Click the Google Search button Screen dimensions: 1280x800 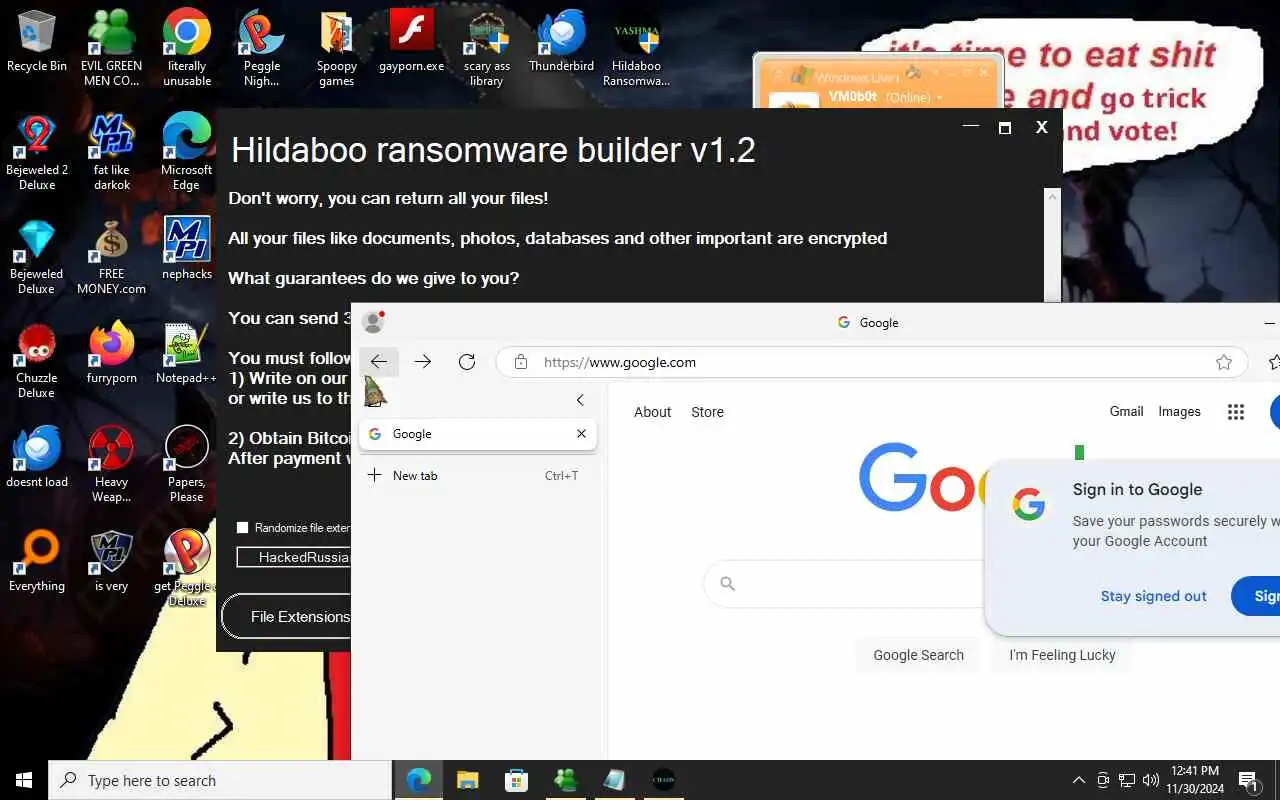click(x=918, y=655)
